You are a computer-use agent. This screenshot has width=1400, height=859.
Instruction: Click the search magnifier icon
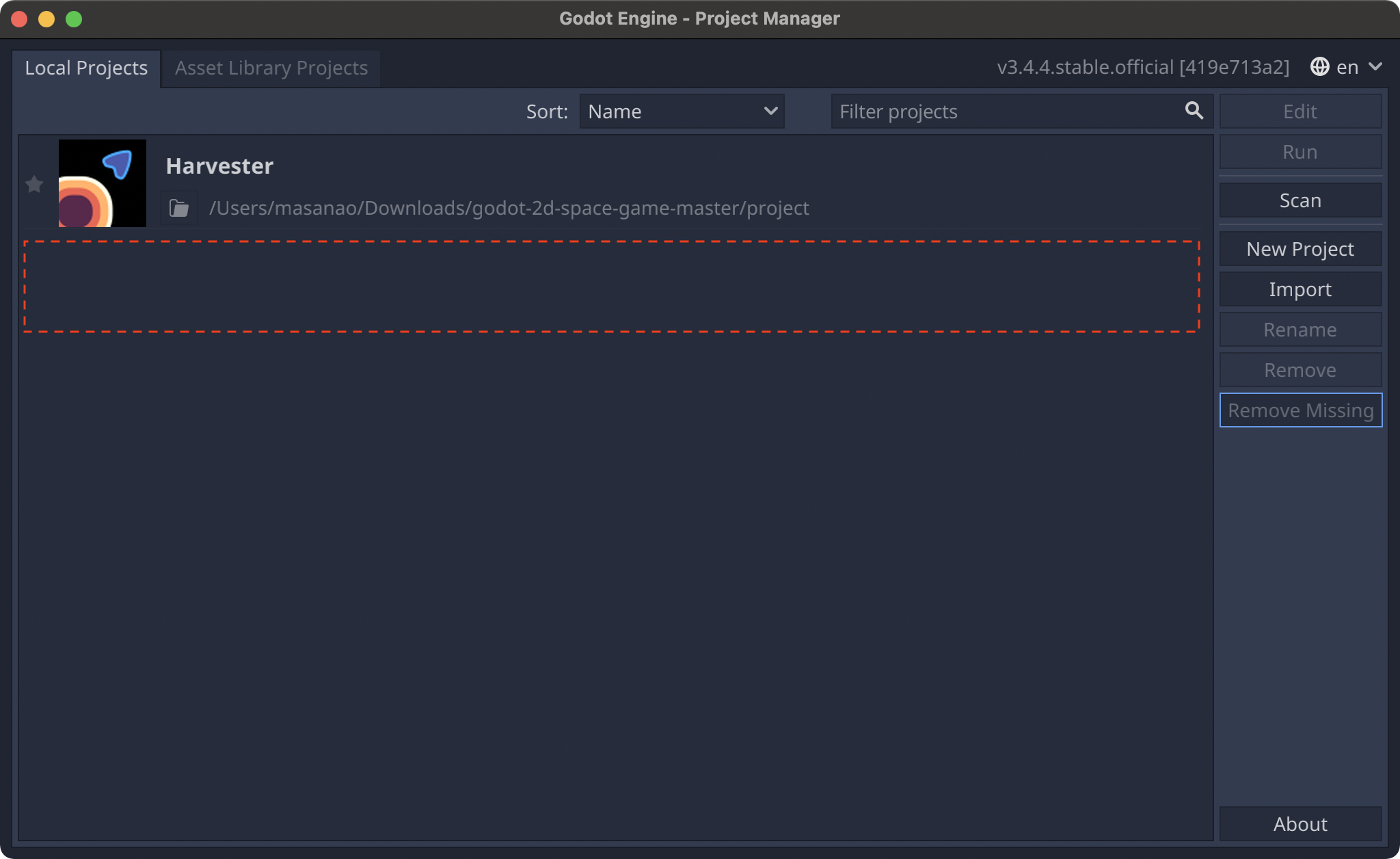[1194, 111]
